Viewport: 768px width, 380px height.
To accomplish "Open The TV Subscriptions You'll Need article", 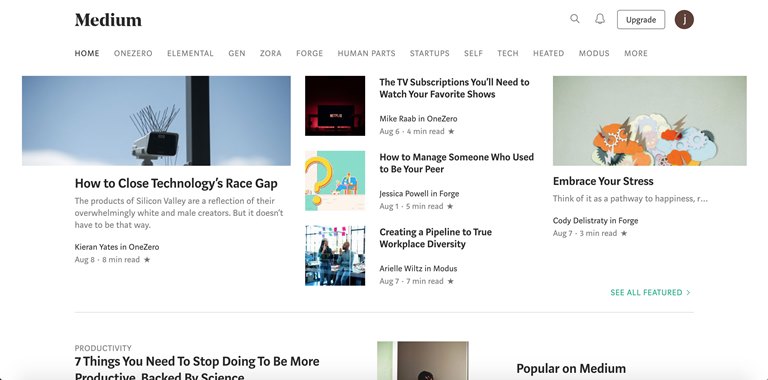I will [x=454, y=88].
